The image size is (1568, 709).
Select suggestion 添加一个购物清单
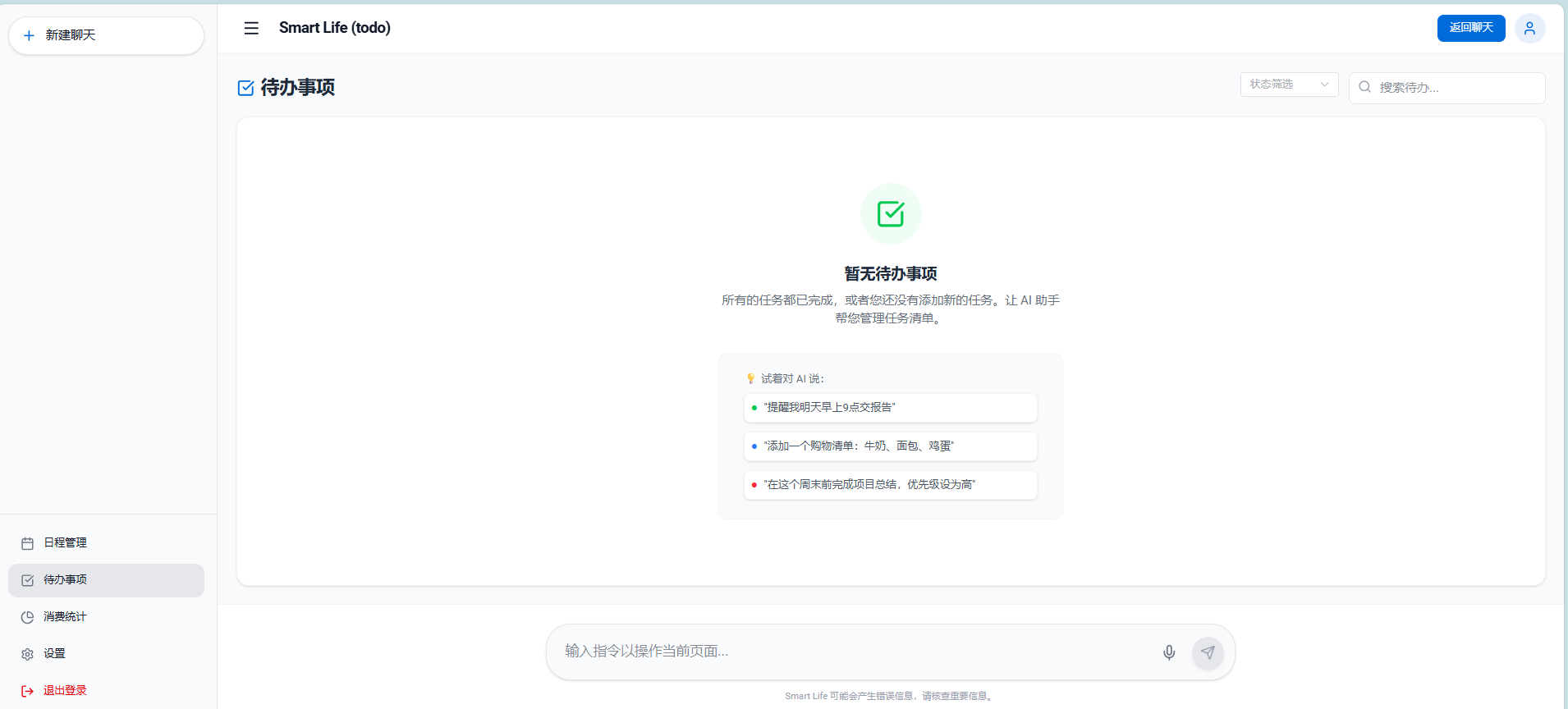click(891, 446)
